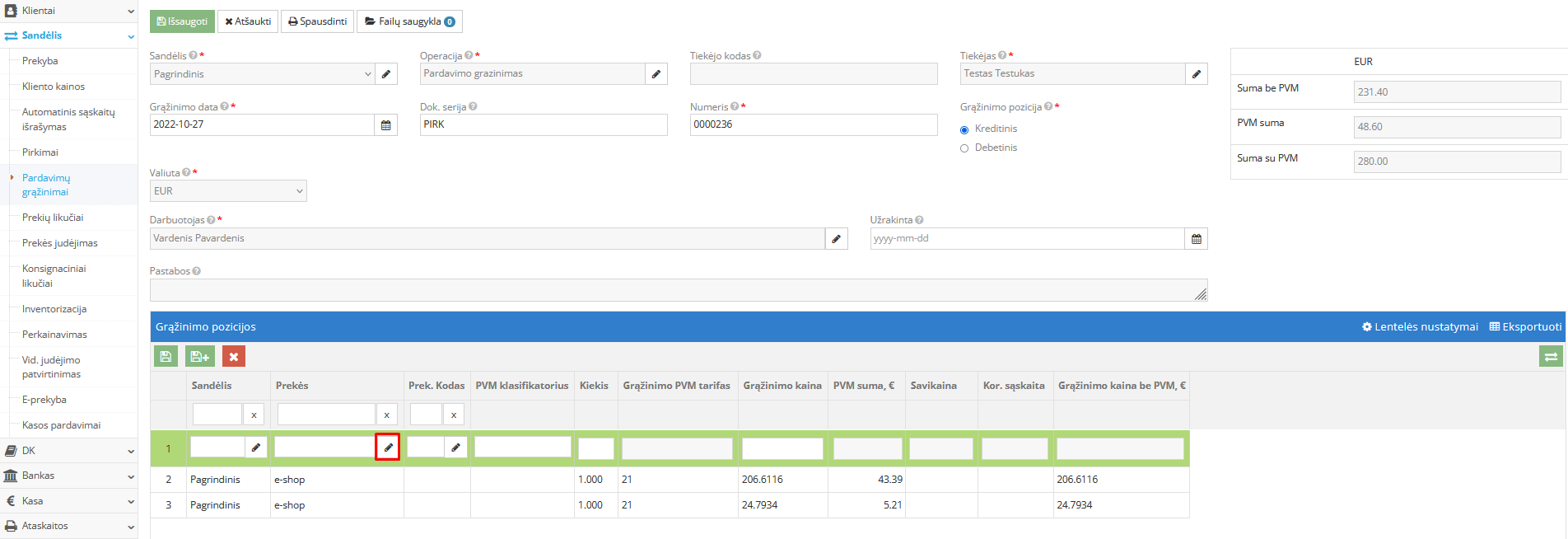Open Prekių likučiai in sidebar
Viewport: 1568px width, 539px height.
click(x=53, y=218)
